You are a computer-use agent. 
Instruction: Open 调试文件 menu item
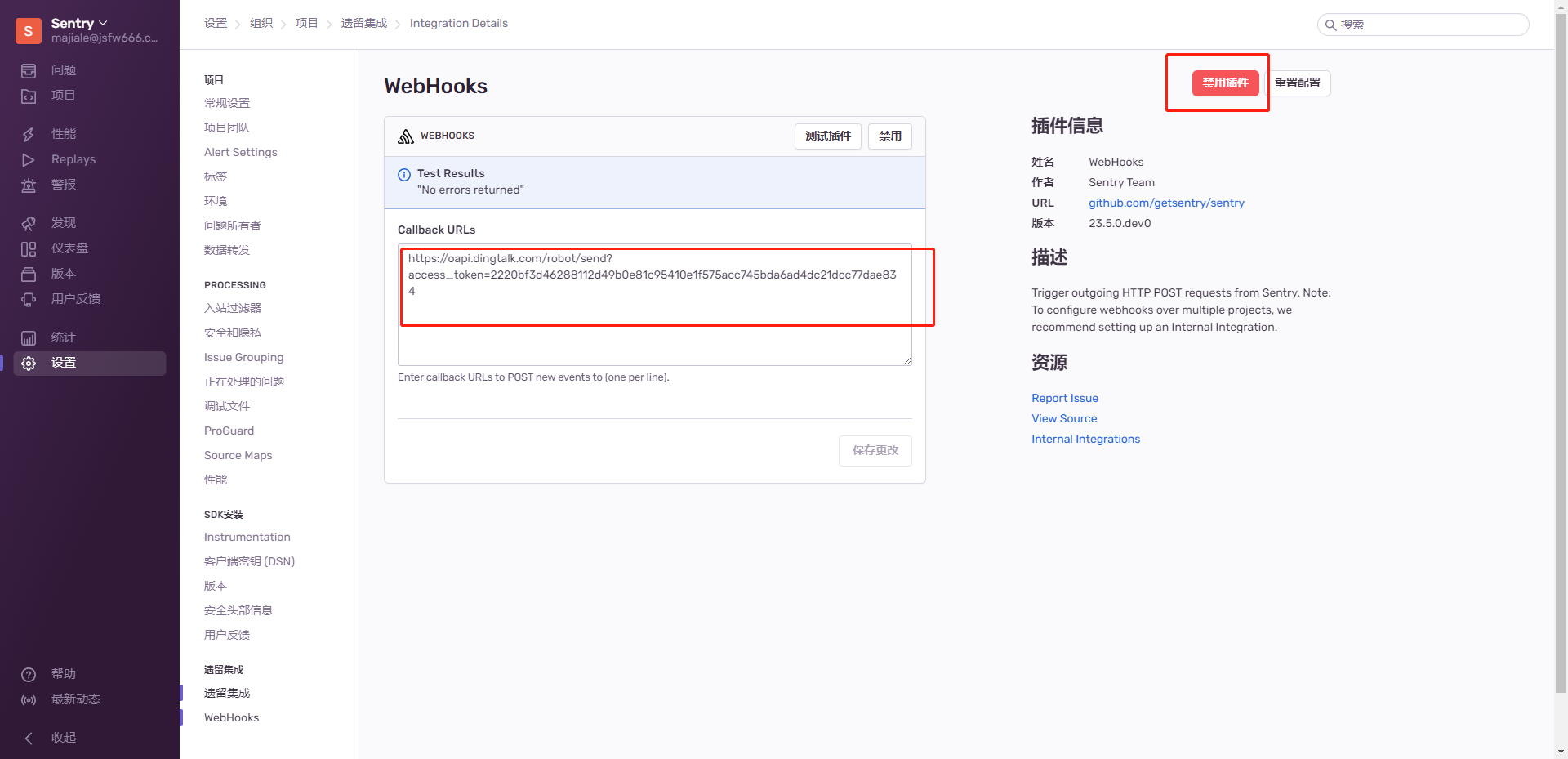227,406
